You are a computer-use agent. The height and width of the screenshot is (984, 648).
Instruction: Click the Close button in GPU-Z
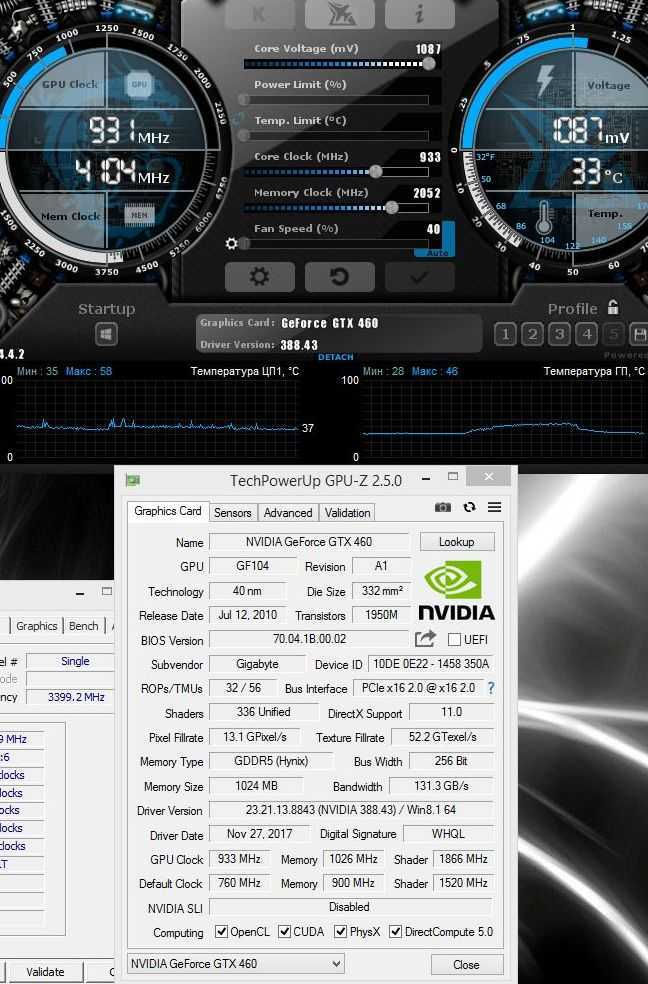466,965
